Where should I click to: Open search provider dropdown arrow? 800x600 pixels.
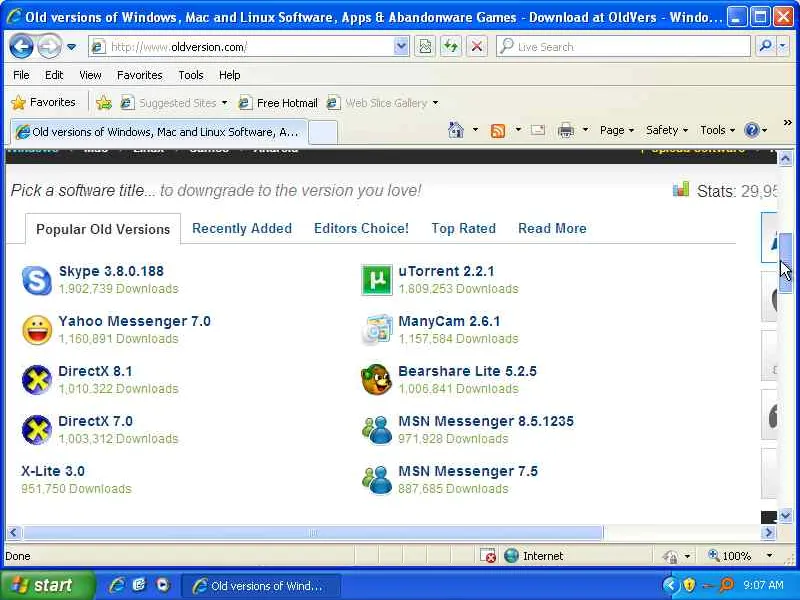[783, 47]
